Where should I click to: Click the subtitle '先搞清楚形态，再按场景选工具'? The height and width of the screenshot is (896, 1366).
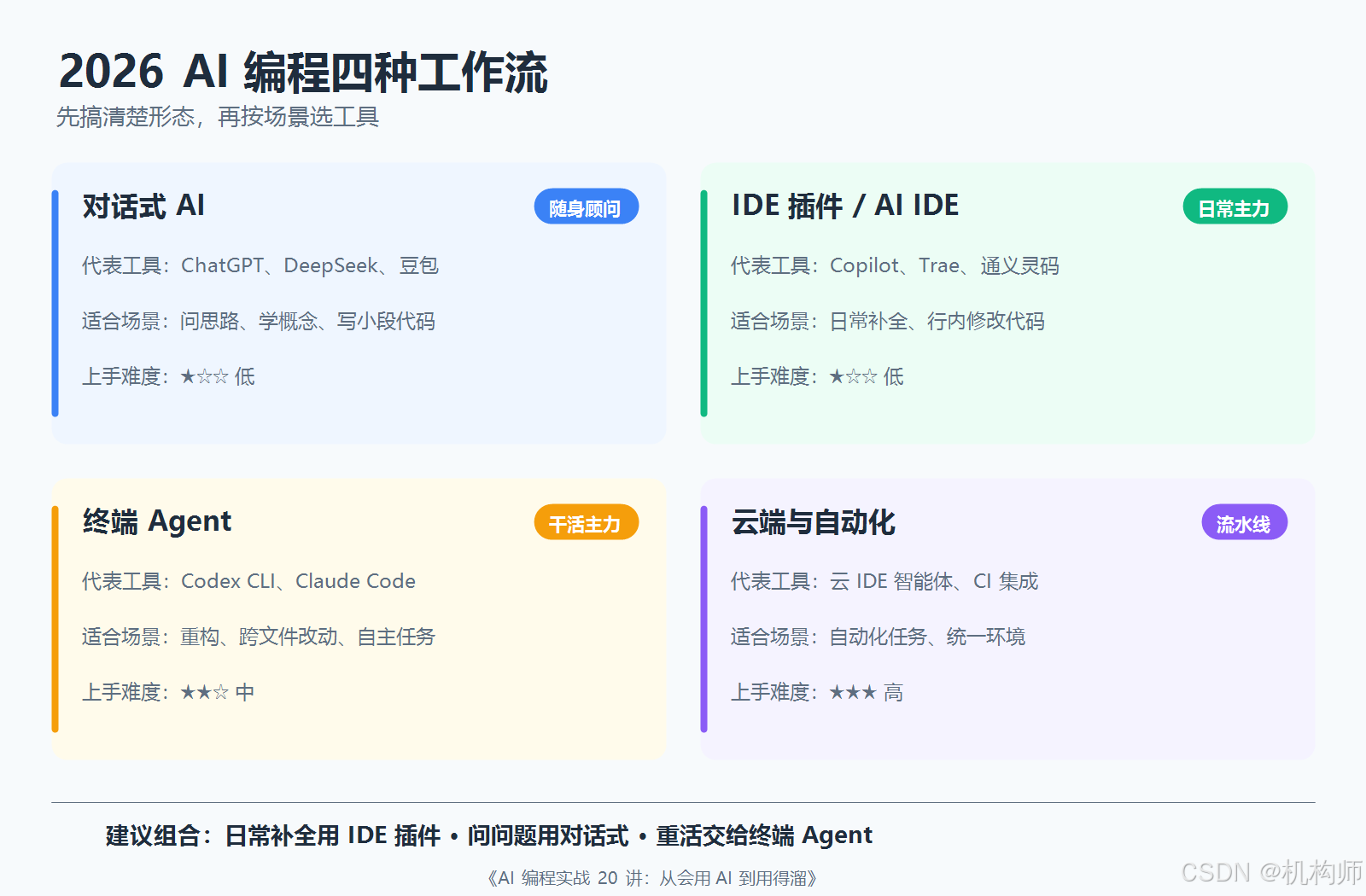pos(218,117)
